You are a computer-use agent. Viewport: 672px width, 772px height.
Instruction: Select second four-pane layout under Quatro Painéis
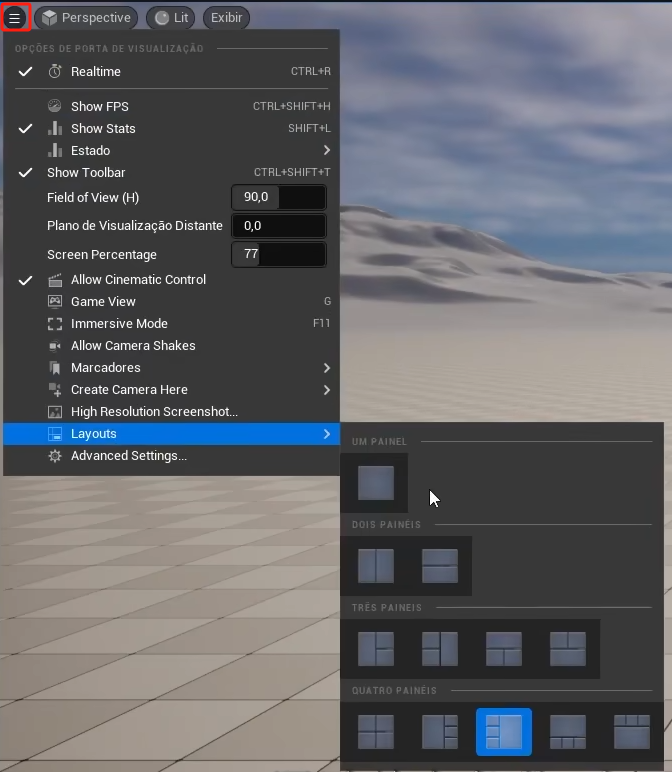440,732
